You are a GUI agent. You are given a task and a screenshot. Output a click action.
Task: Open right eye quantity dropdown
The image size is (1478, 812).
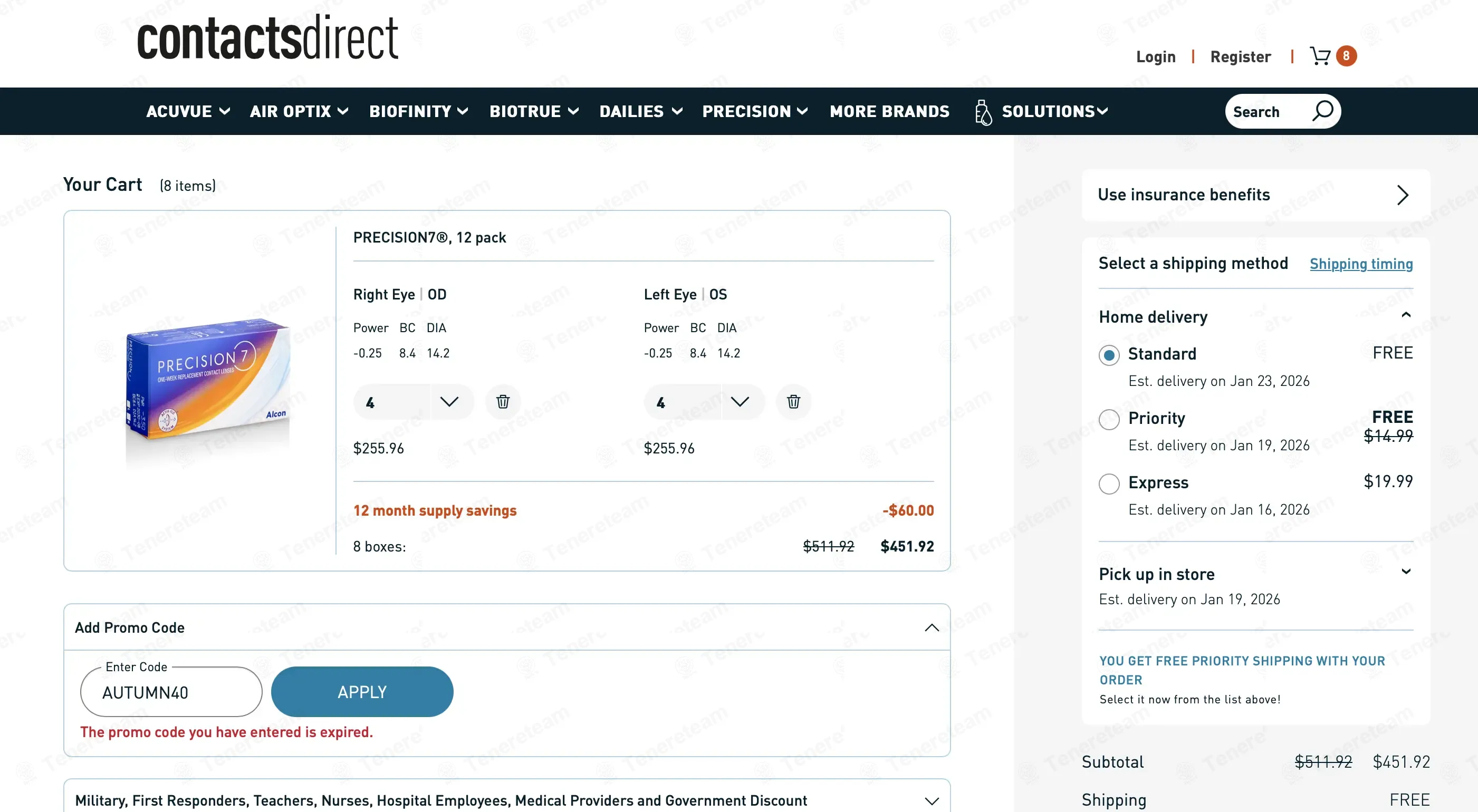click(449, 402)
